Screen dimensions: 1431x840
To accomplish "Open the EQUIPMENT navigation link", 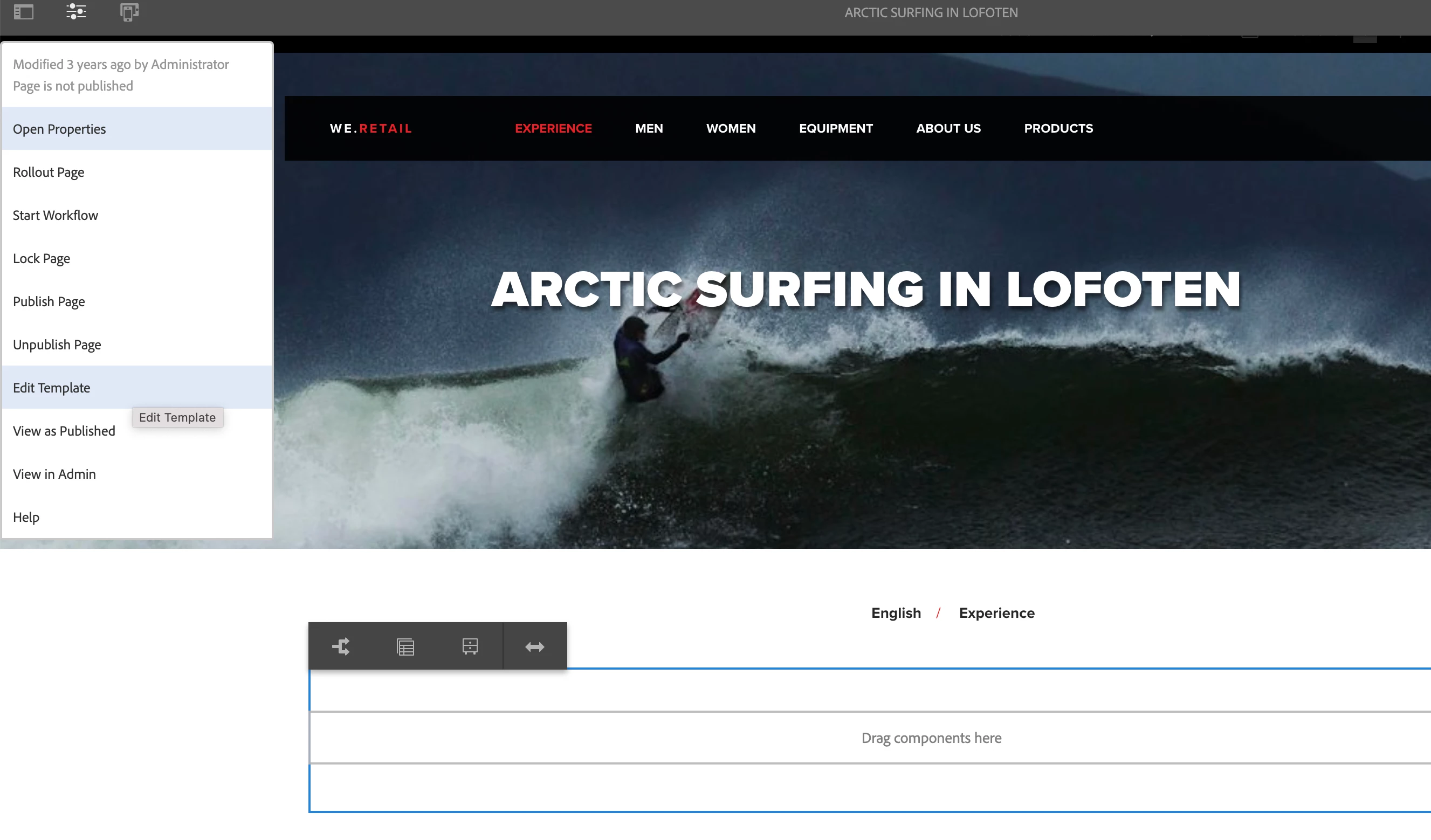I will (835, 128).
